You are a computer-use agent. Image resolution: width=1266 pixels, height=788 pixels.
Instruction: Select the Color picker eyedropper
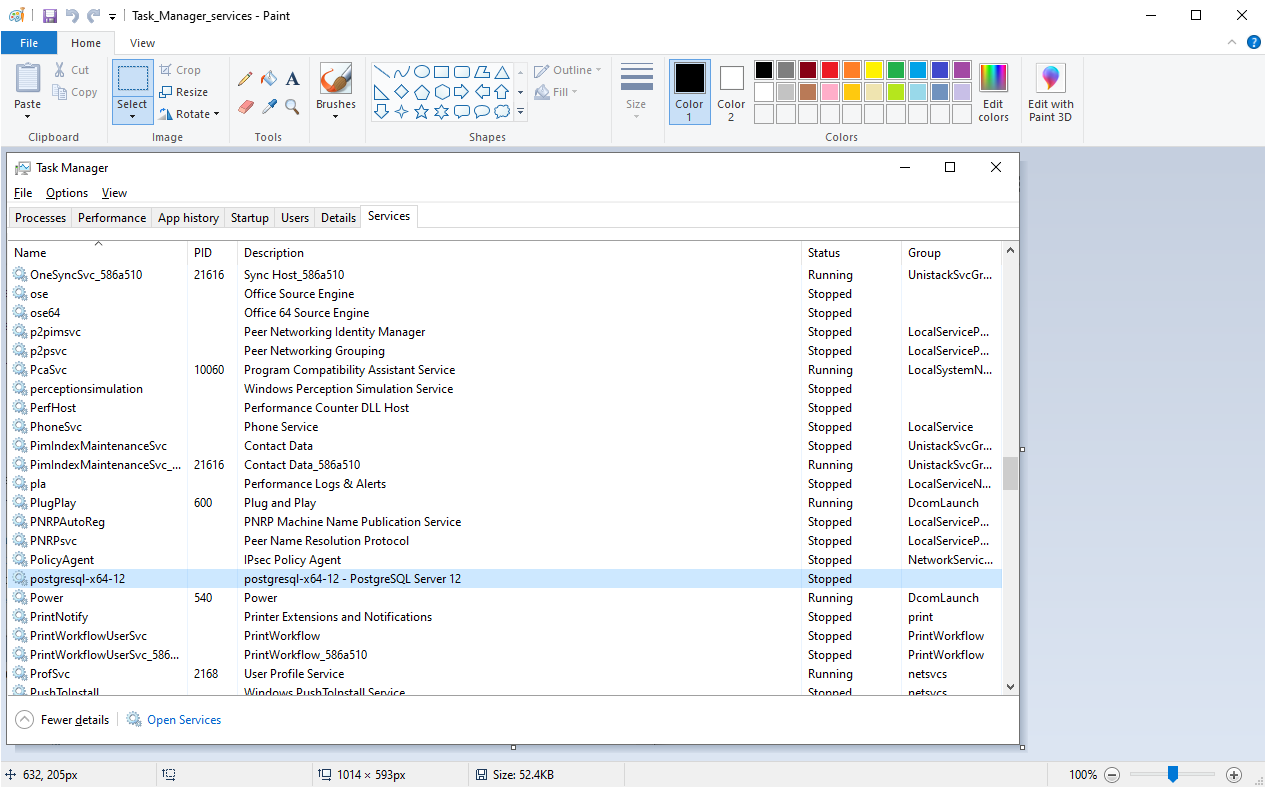pyautogui.click(x=268, y=106)
